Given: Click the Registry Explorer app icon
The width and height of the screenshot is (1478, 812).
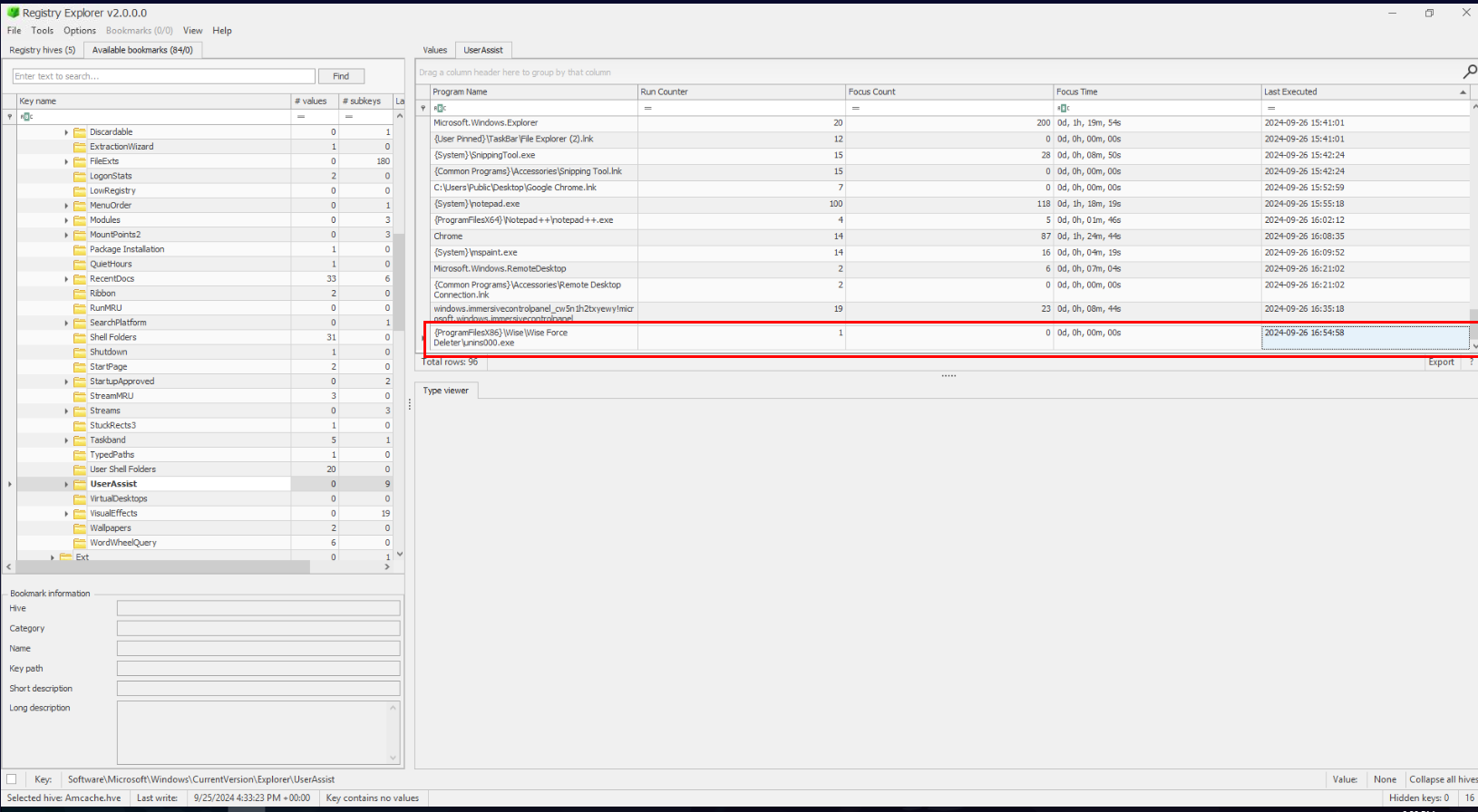Looking at the screenshot, I should (13, 13).
